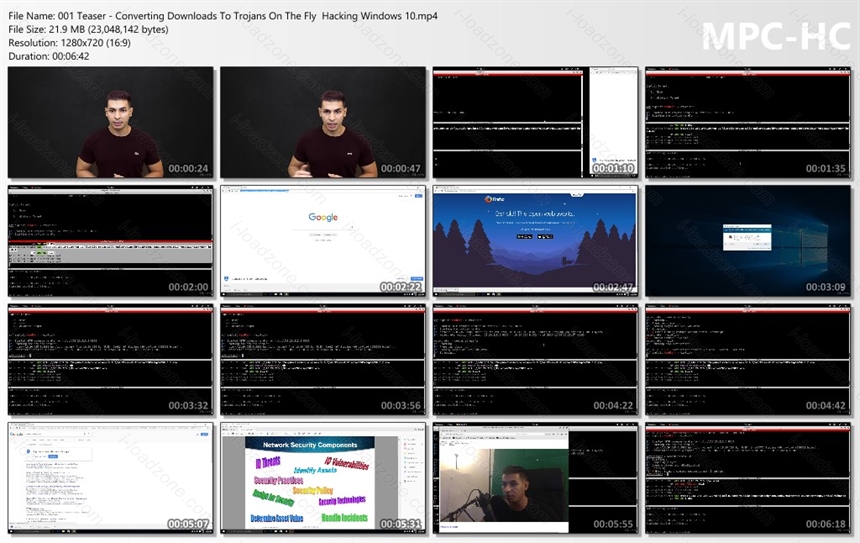
Task: Click the 'File Size: 21.9 MB' line
Action: pos(88,30)
